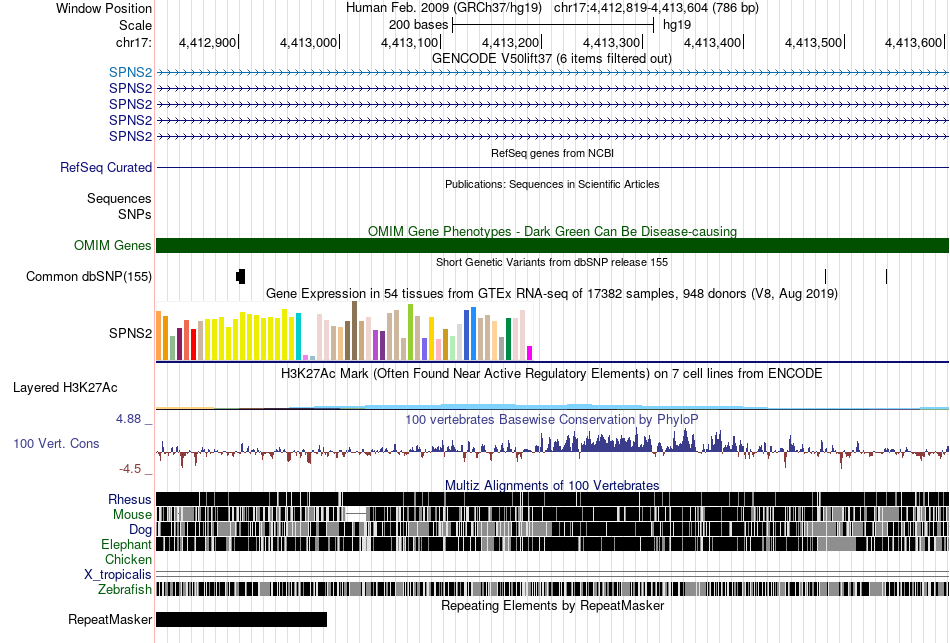This screenshot has height=643, width=950.
Task: Click the H3K27Ac Mark track title
Action: (x=552, y=373)
